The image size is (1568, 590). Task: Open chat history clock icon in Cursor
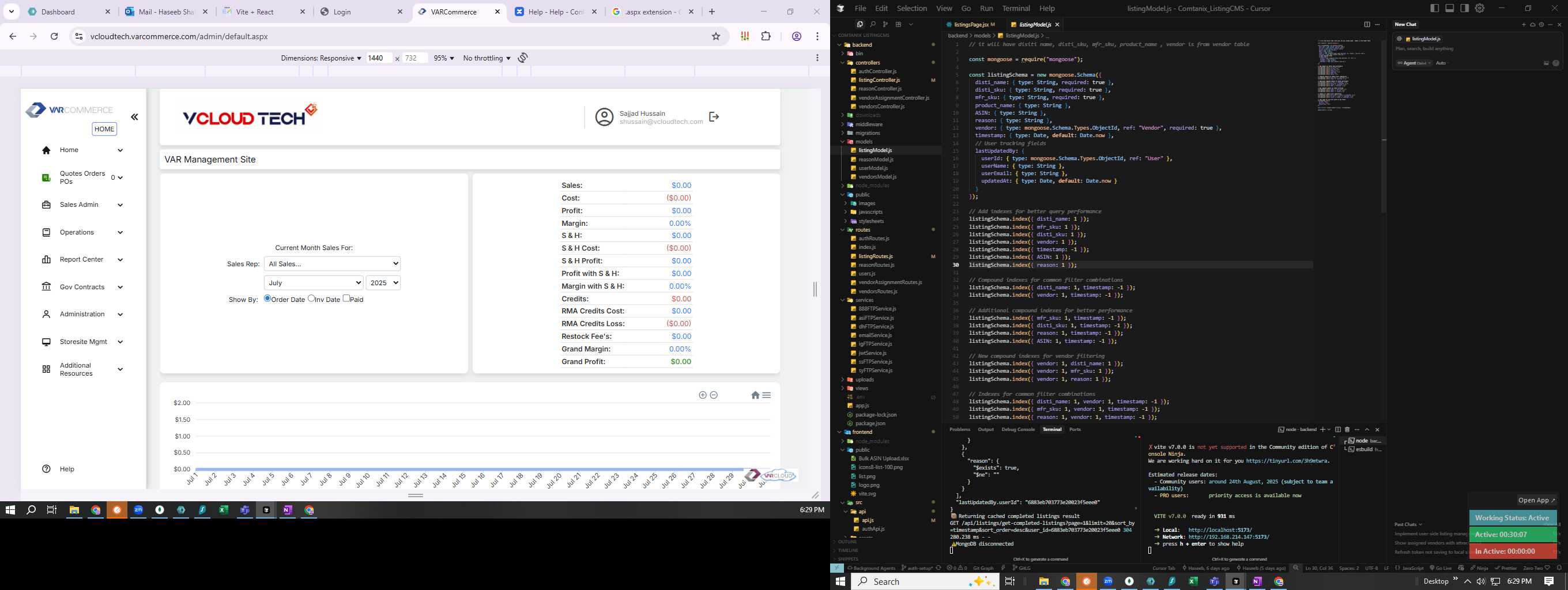(x=1541, y=24)
